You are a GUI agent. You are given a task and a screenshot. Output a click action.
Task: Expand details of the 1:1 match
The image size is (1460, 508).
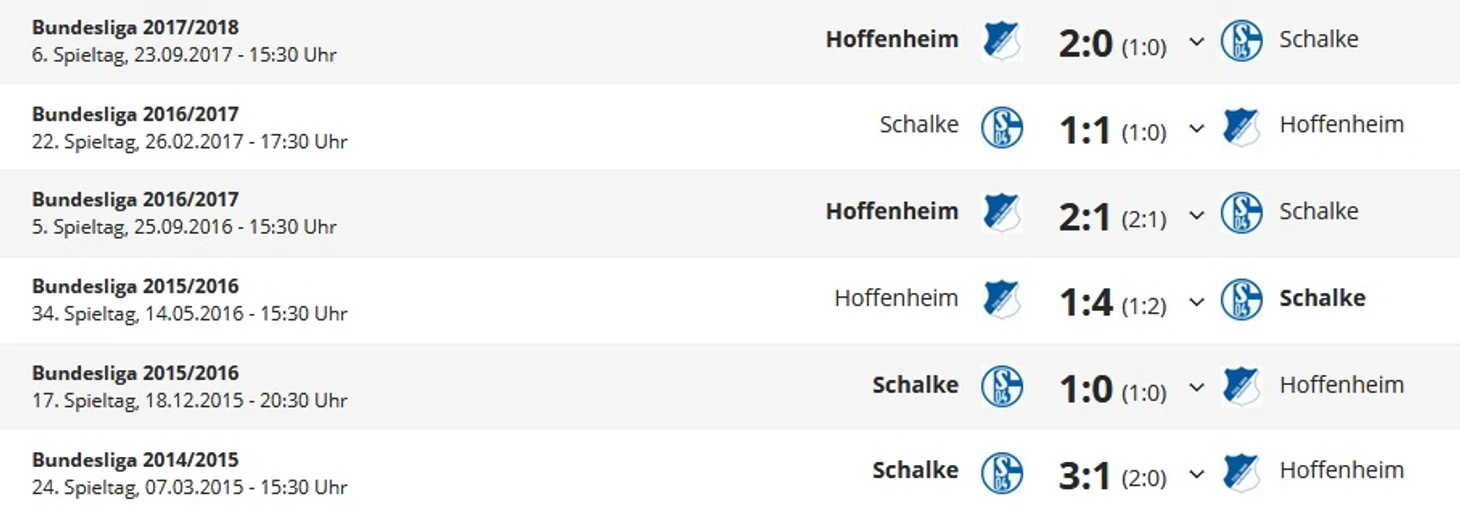coord(1196,128)
